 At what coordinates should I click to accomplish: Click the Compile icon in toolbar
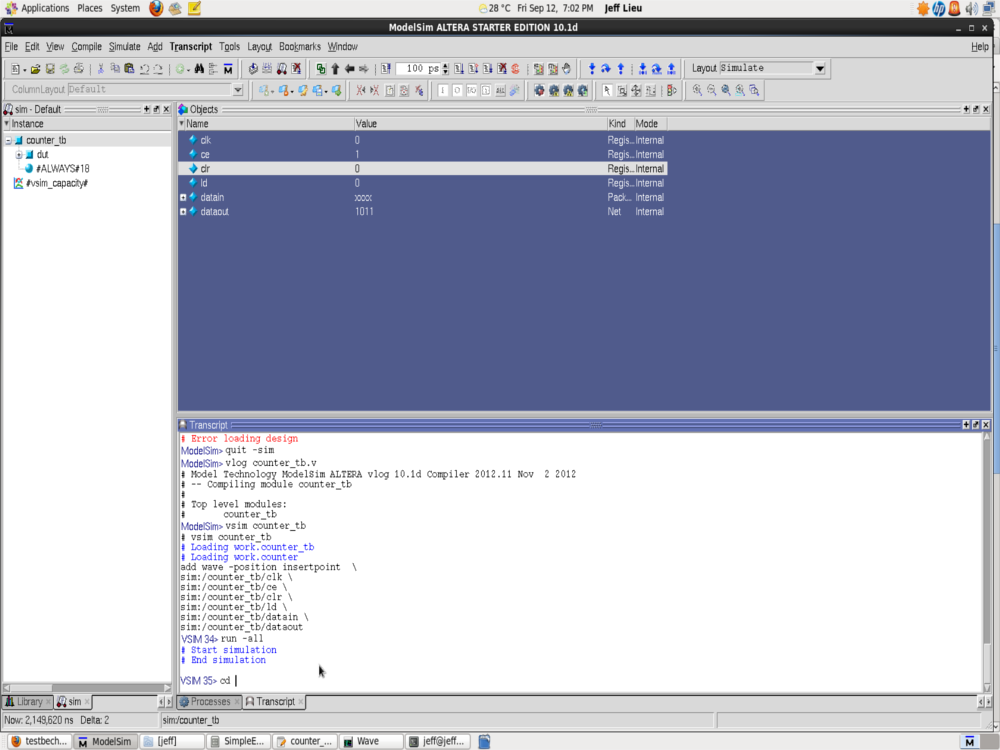(x=253, y=69)
